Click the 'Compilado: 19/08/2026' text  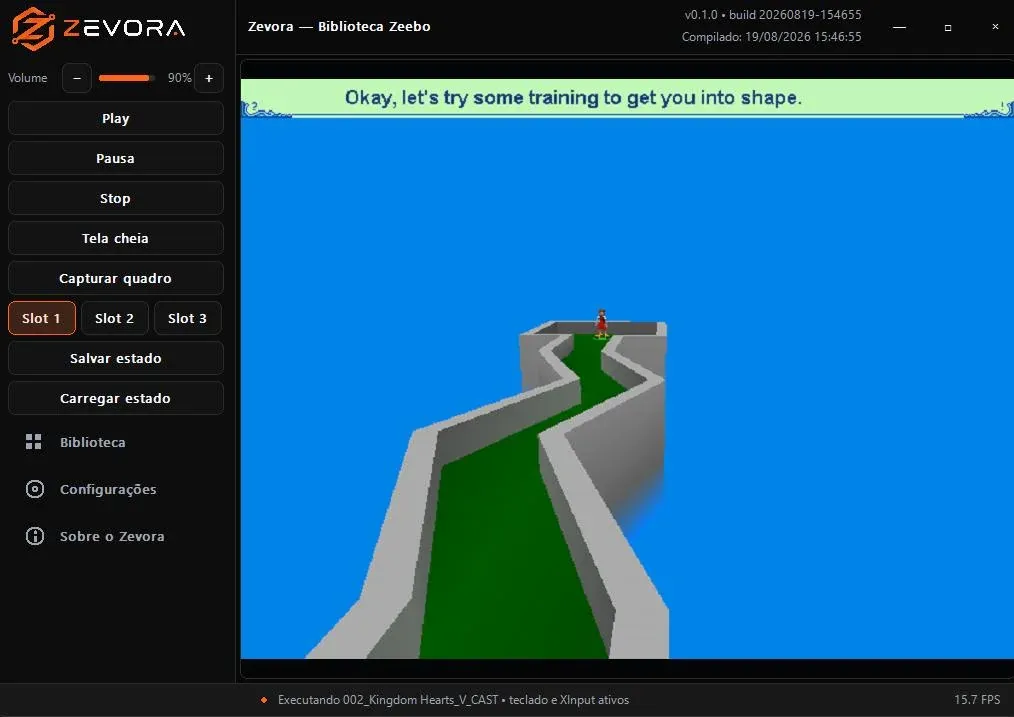click(x=771, y=37)
